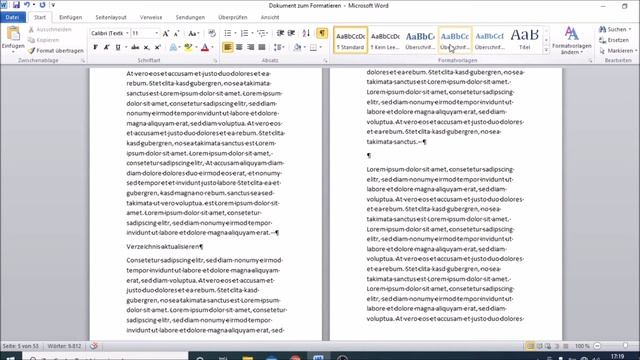This screenshot has width=640, height=360.
Task: Apply red font color
Action: tap(205, 47)
